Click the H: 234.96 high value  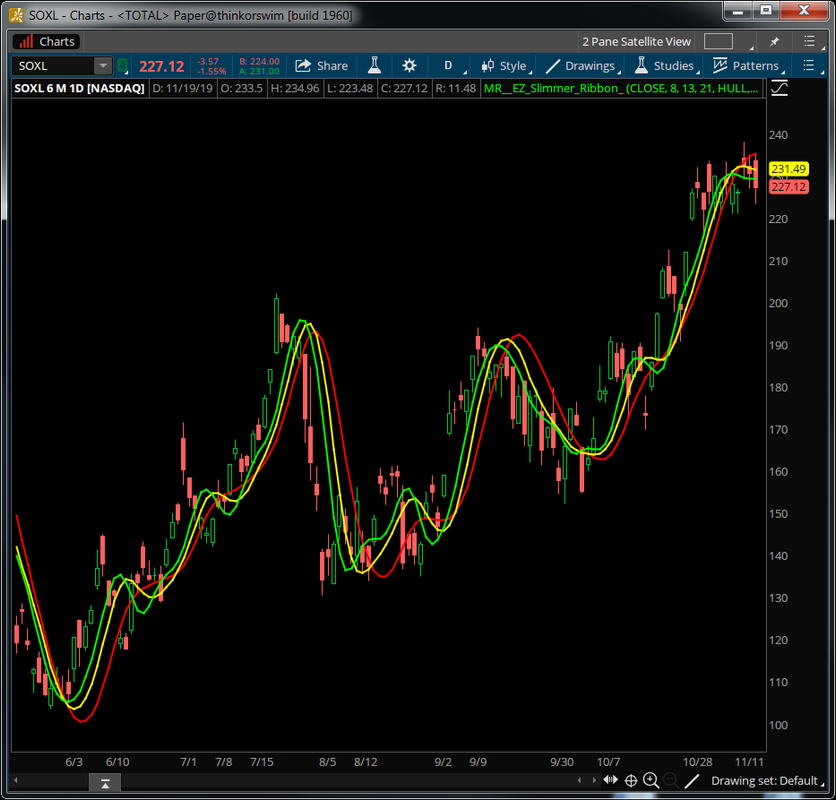pos(295,88)
